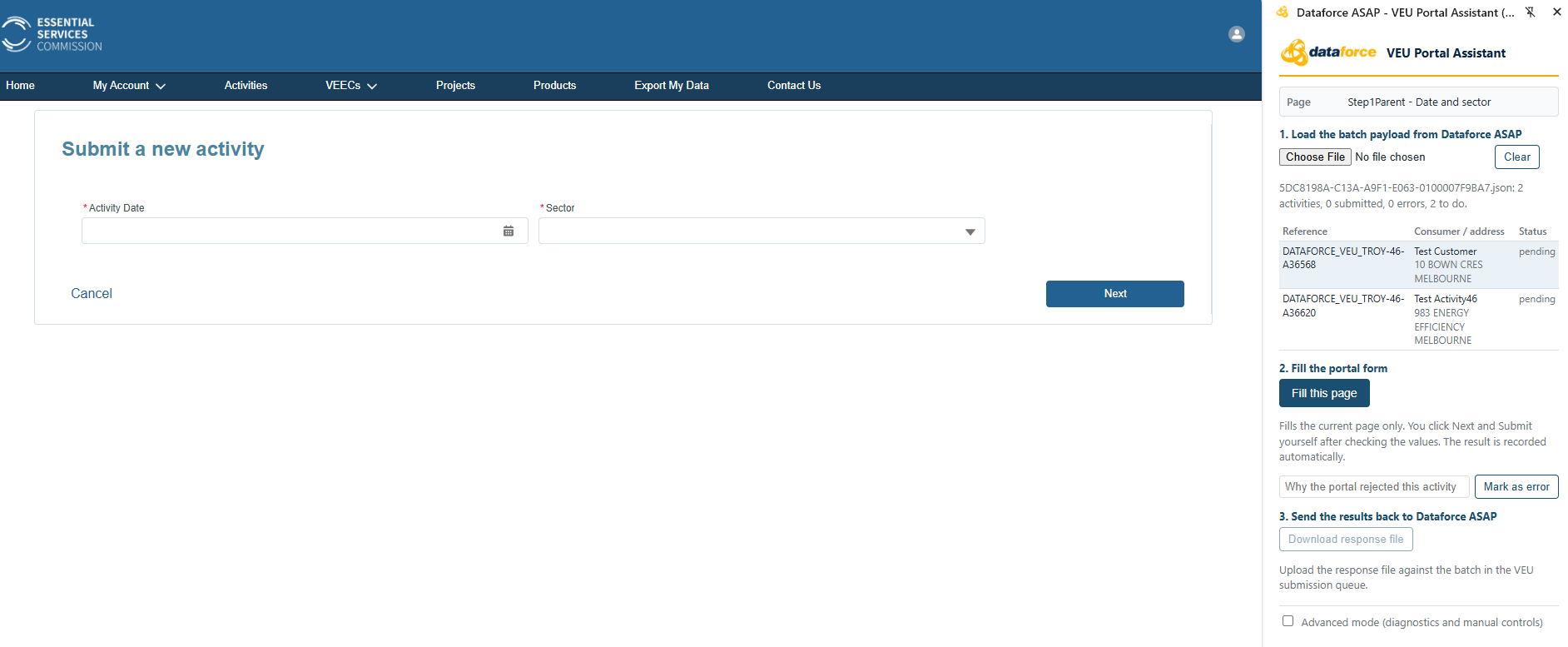Open the Contact Us menu item
The height and width of the screenshot is (647, 1568).
coord(794,86)
